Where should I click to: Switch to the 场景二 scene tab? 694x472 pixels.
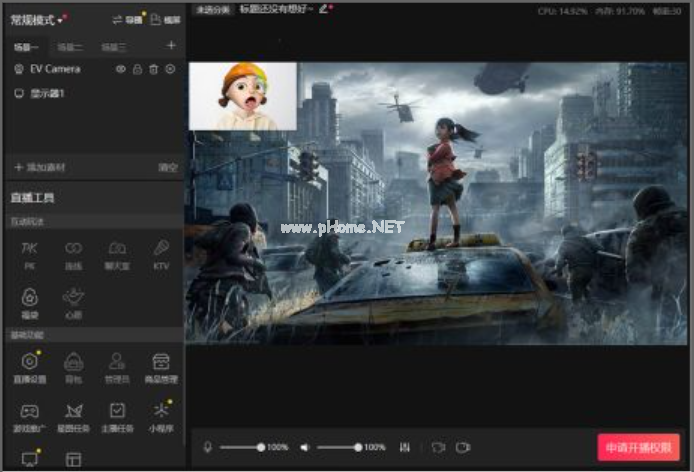tap(70, 46)
